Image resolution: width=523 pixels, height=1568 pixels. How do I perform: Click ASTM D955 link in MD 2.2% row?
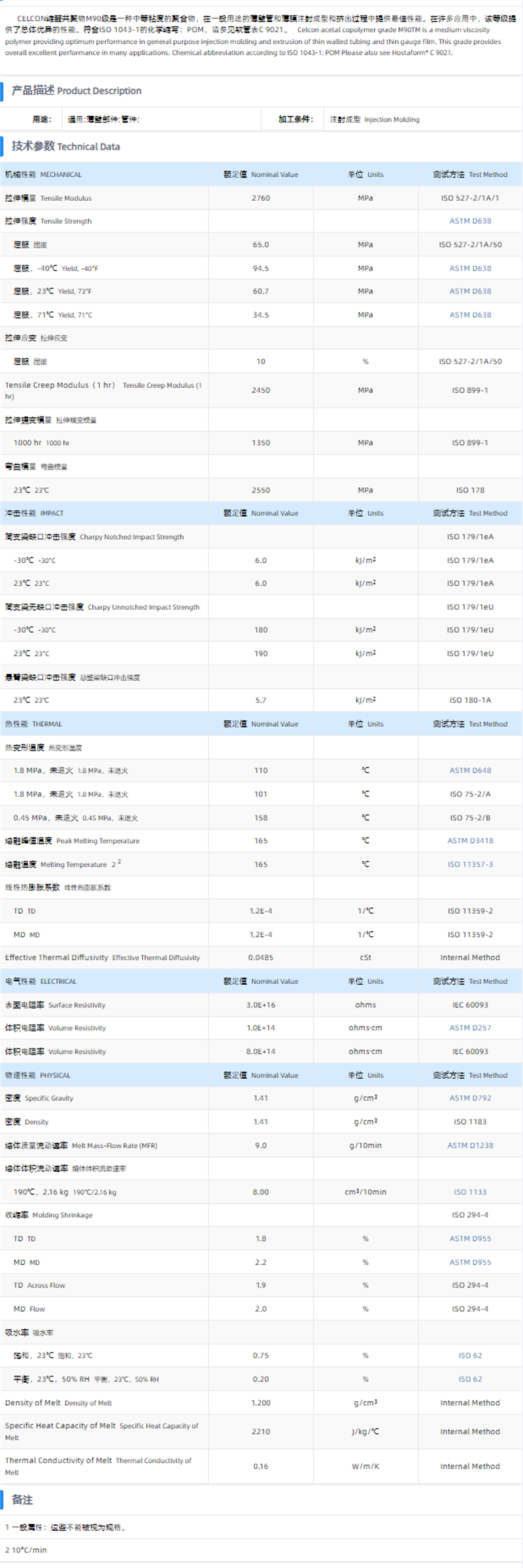tap(470, 1262)
